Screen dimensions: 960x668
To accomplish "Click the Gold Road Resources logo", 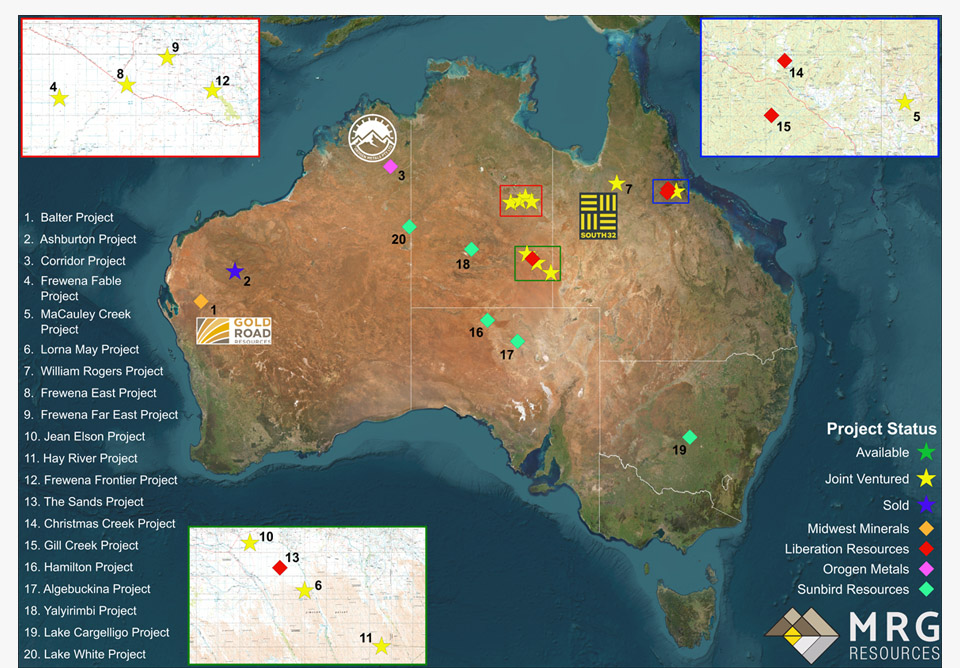I will point(234,331).
